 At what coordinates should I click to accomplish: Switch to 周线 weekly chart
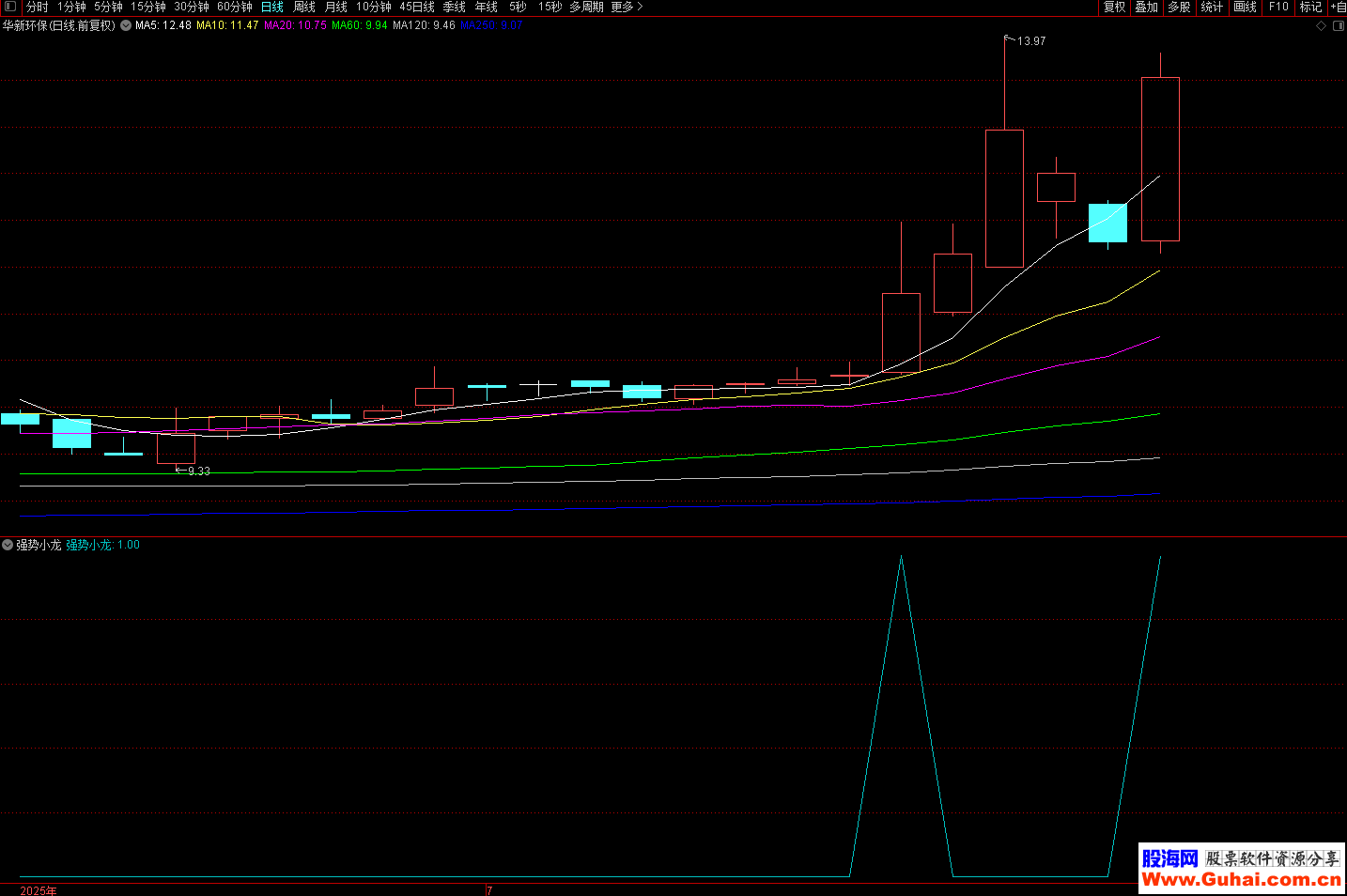pyautogui.click(x=304, y=7)
